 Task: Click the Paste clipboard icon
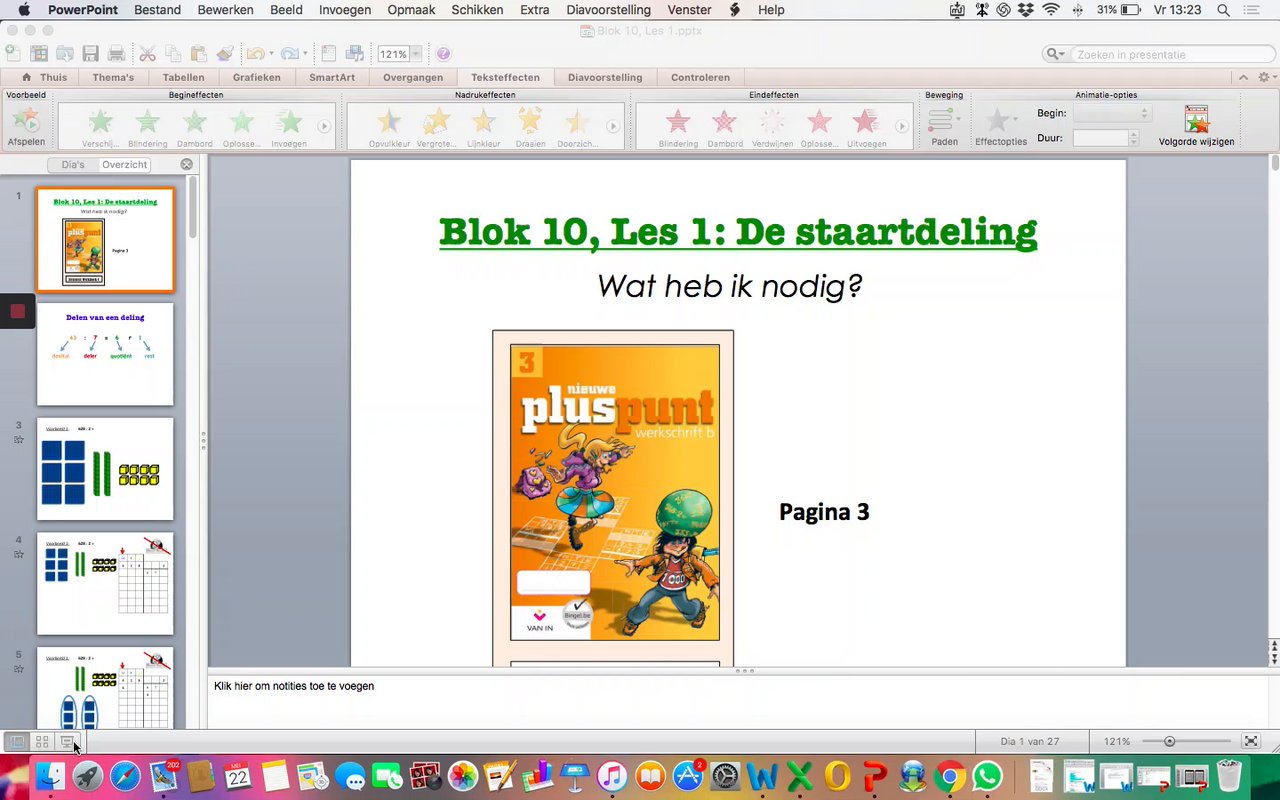tap(198, 53)
